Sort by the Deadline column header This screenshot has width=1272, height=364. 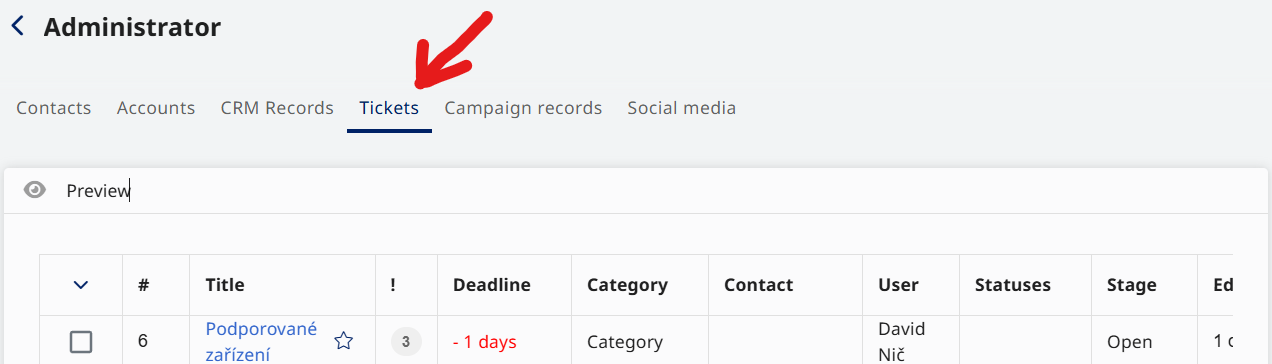(x=491, y=285)
